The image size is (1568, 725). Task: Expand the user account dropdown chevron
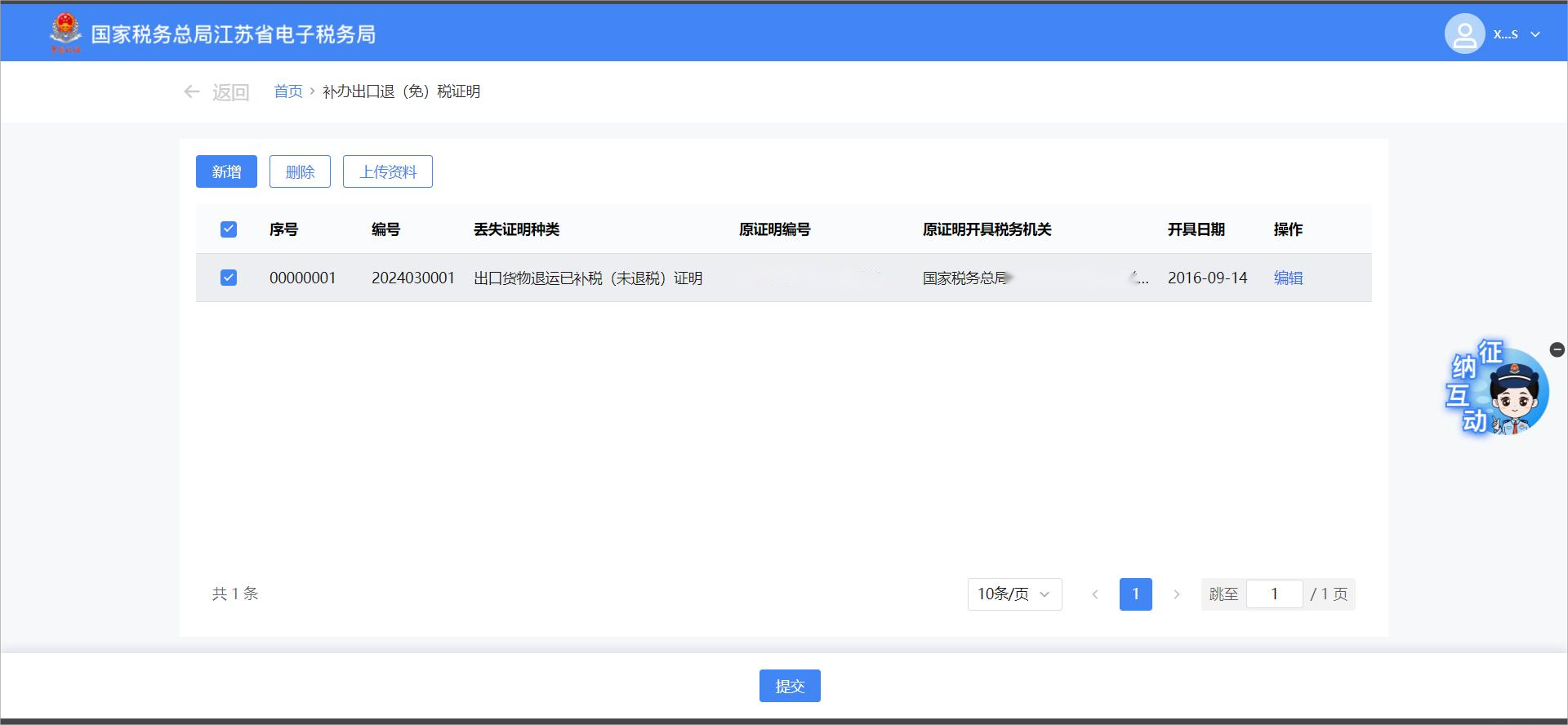[1535, 34]
